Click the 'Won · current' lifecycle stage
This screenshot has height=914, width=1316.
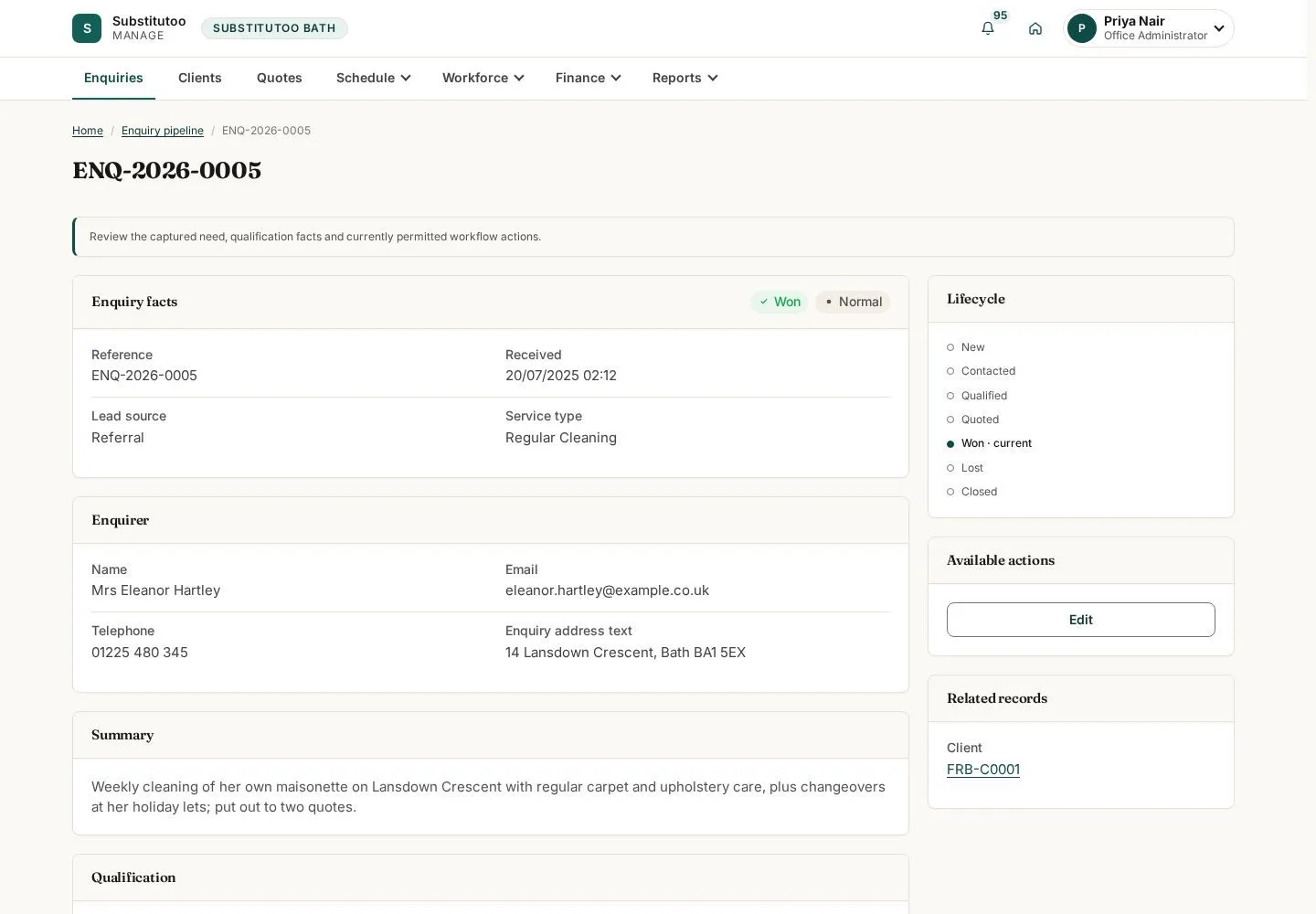[x=990, y=443]
